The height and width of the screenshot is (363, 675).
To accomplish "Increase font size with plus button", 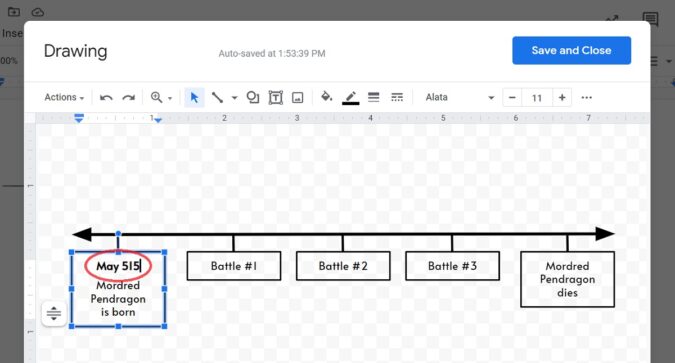I will [562, 98].
